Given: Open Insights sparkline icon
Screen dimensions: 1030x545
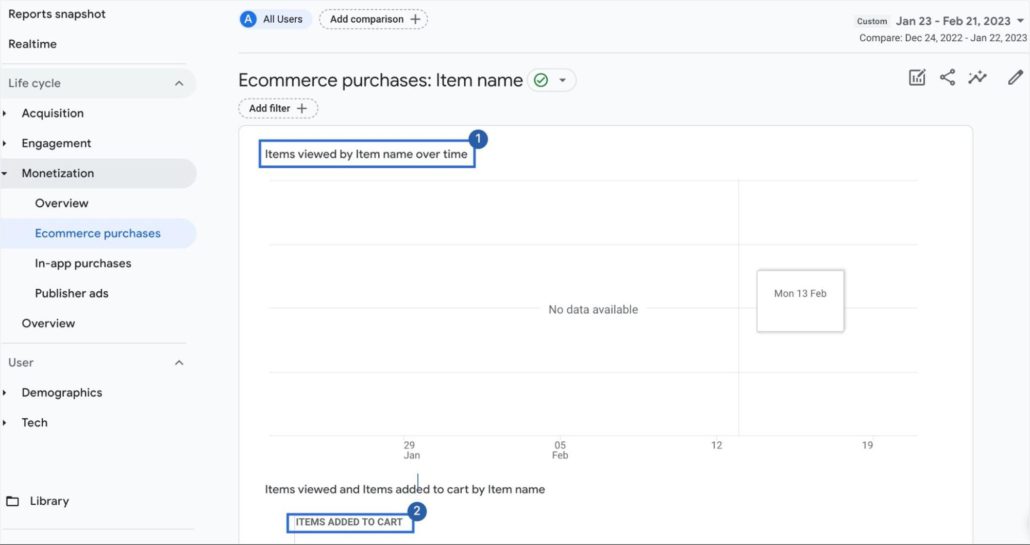Looking at the screenshot, I should coord(977,77).
